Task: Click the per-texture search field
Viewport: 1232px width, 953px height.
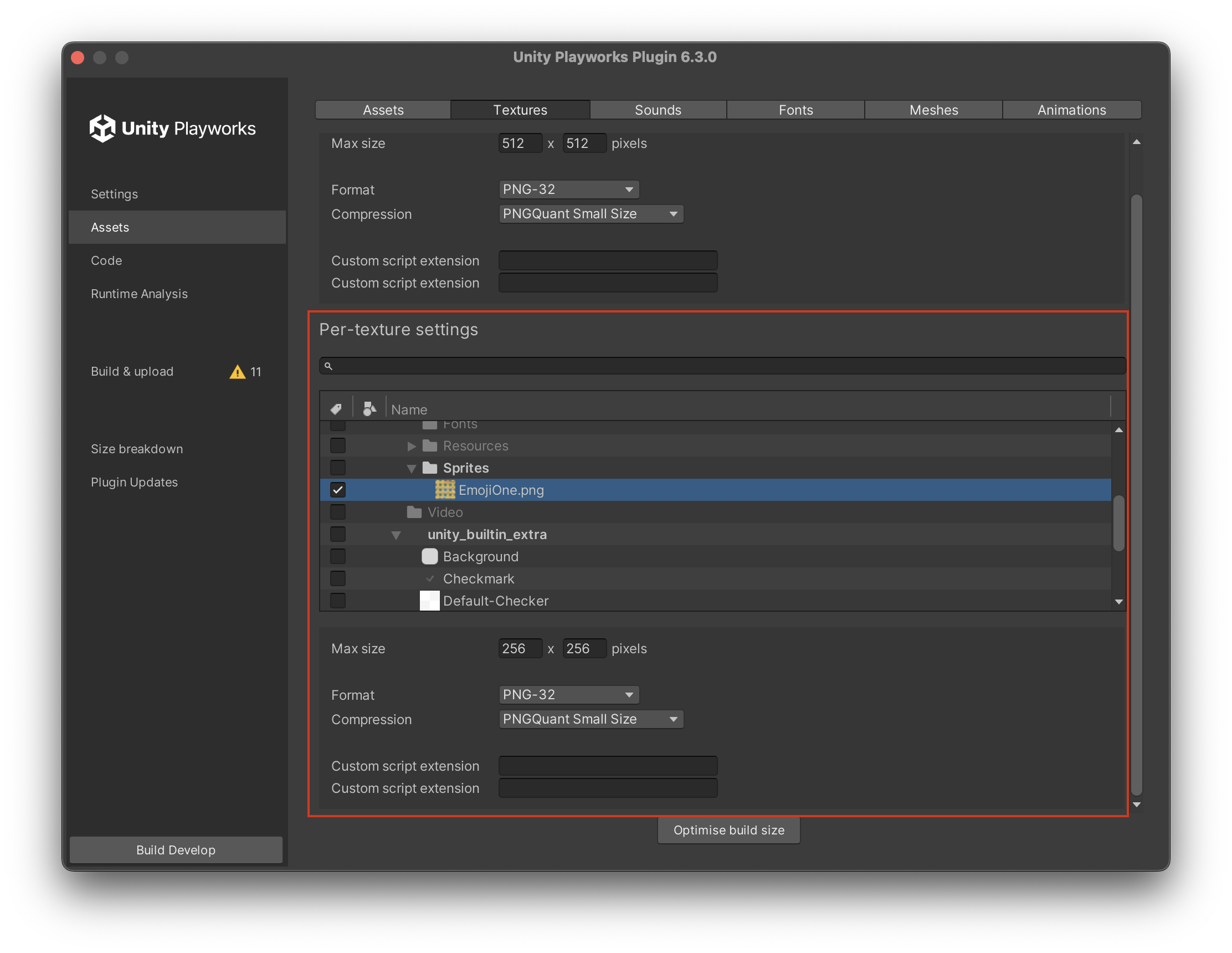Action: pos(722,366)
